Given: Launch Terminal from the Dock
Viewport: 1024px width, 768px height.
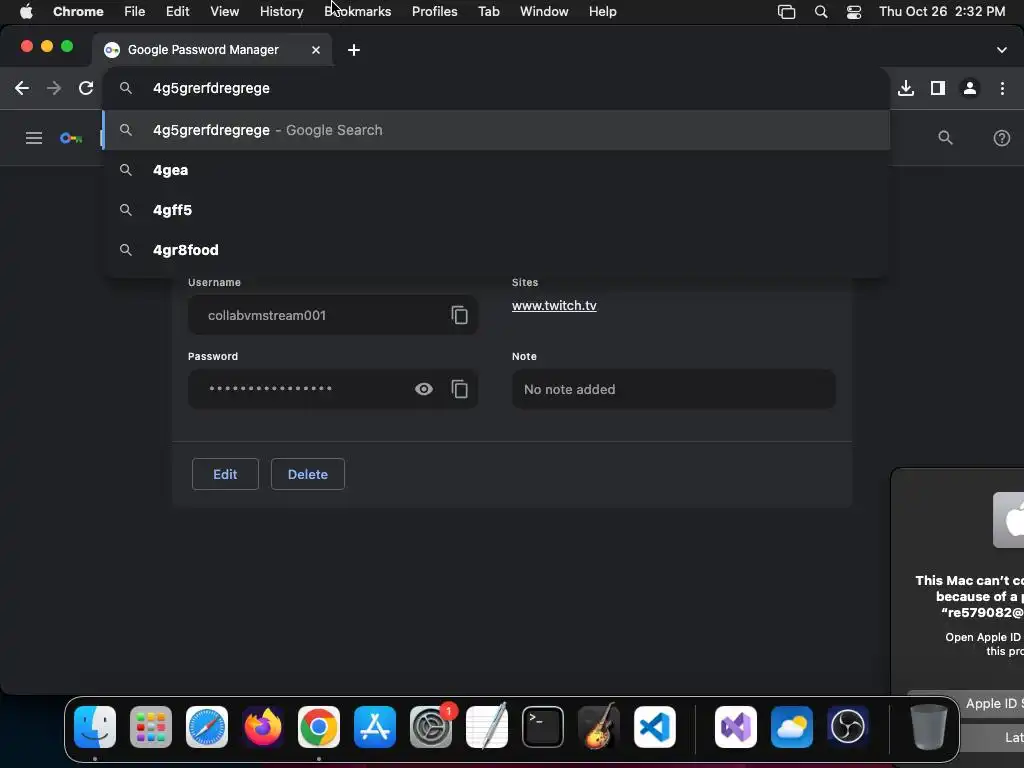Looking at the screenshot, I should point(543,726).
